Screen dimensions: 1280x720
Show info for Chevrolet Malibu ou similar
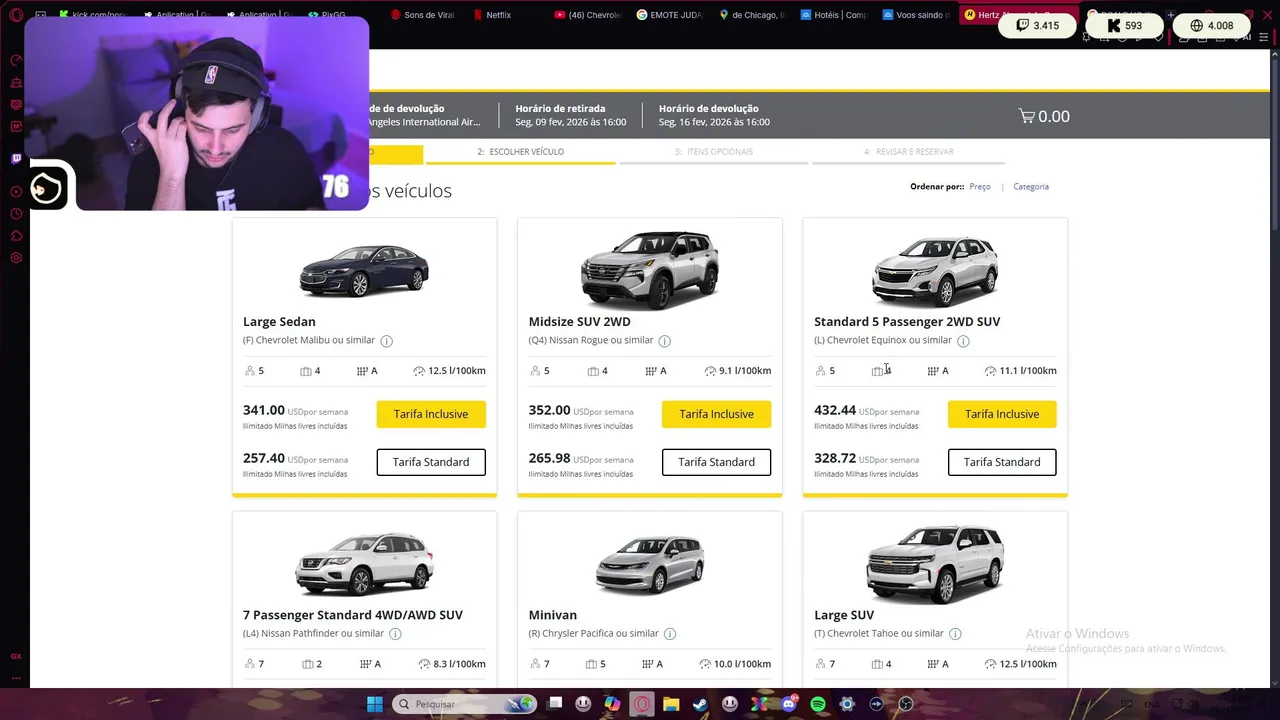pyautogui.click(x=387, y=341)
